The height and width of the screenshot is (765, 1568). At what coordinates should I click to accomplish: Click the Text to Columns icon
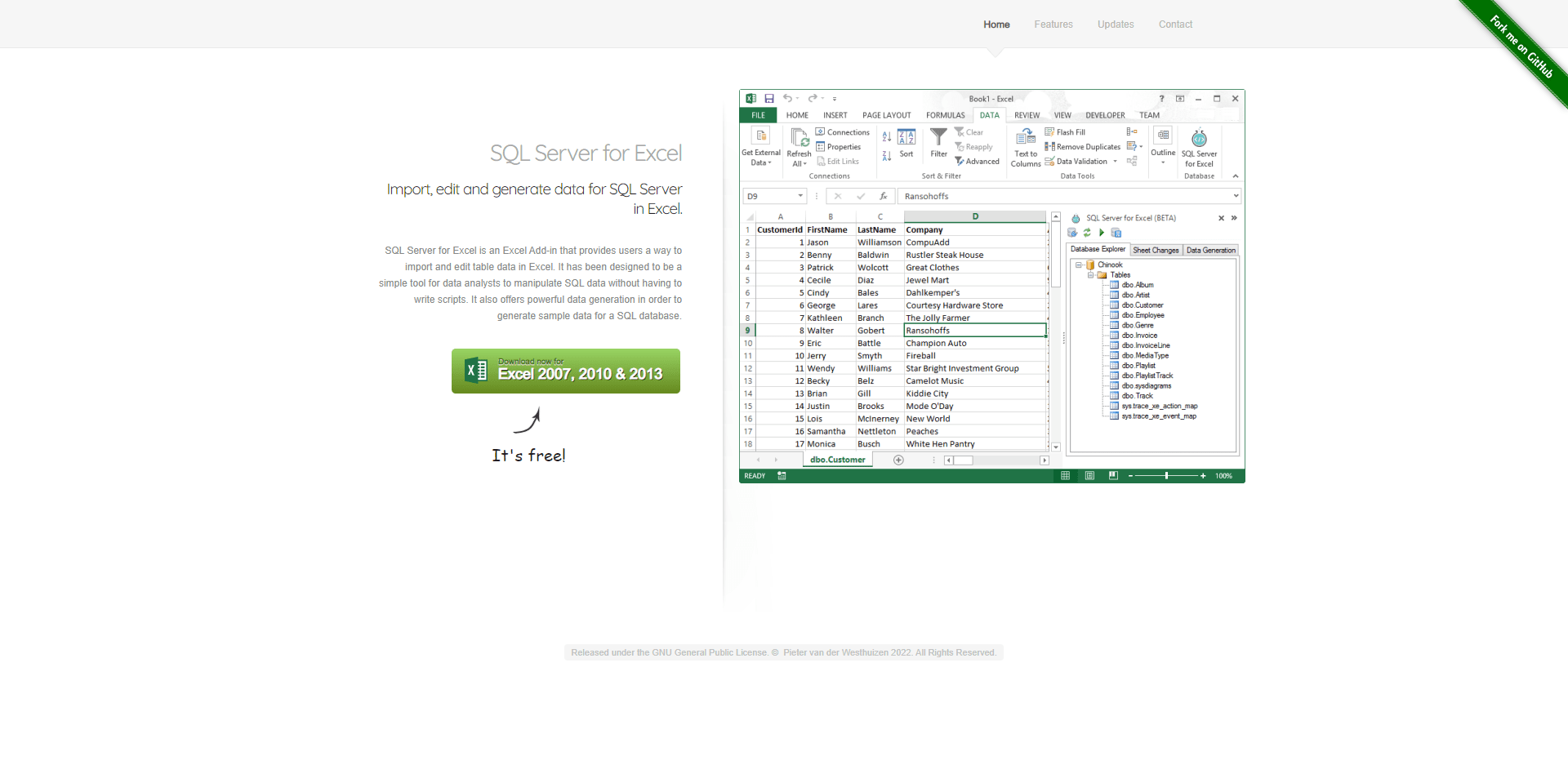click(1026, 136)
